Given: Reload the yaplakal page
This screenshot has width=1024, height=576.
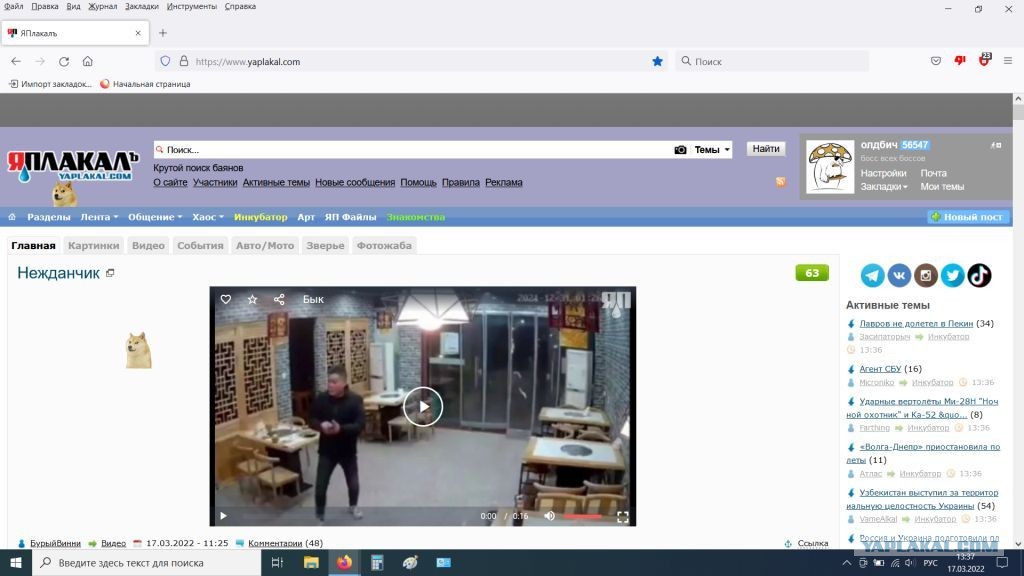Looking at the screenshot, I should click(x=64, y=61).
